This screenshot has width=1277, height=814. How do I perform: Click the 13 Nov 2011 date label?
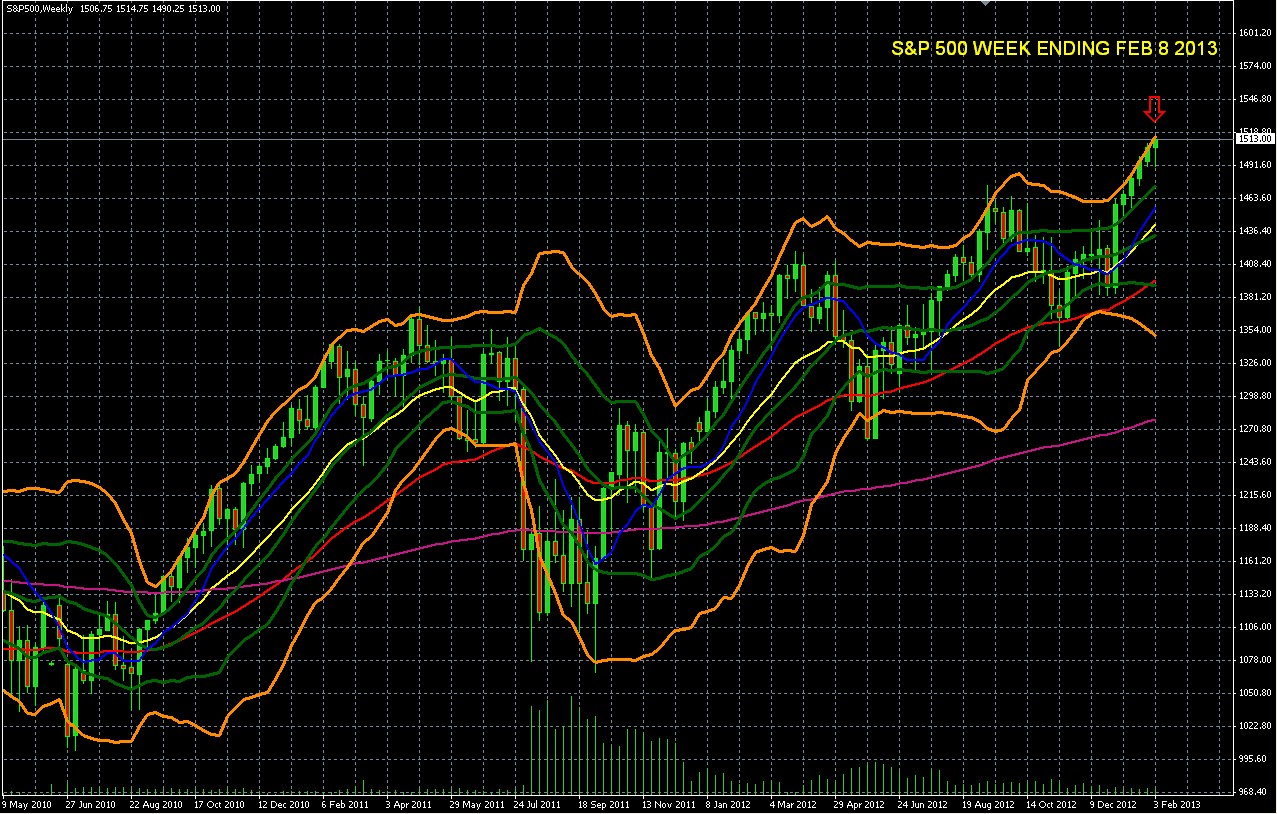point(667,803)
